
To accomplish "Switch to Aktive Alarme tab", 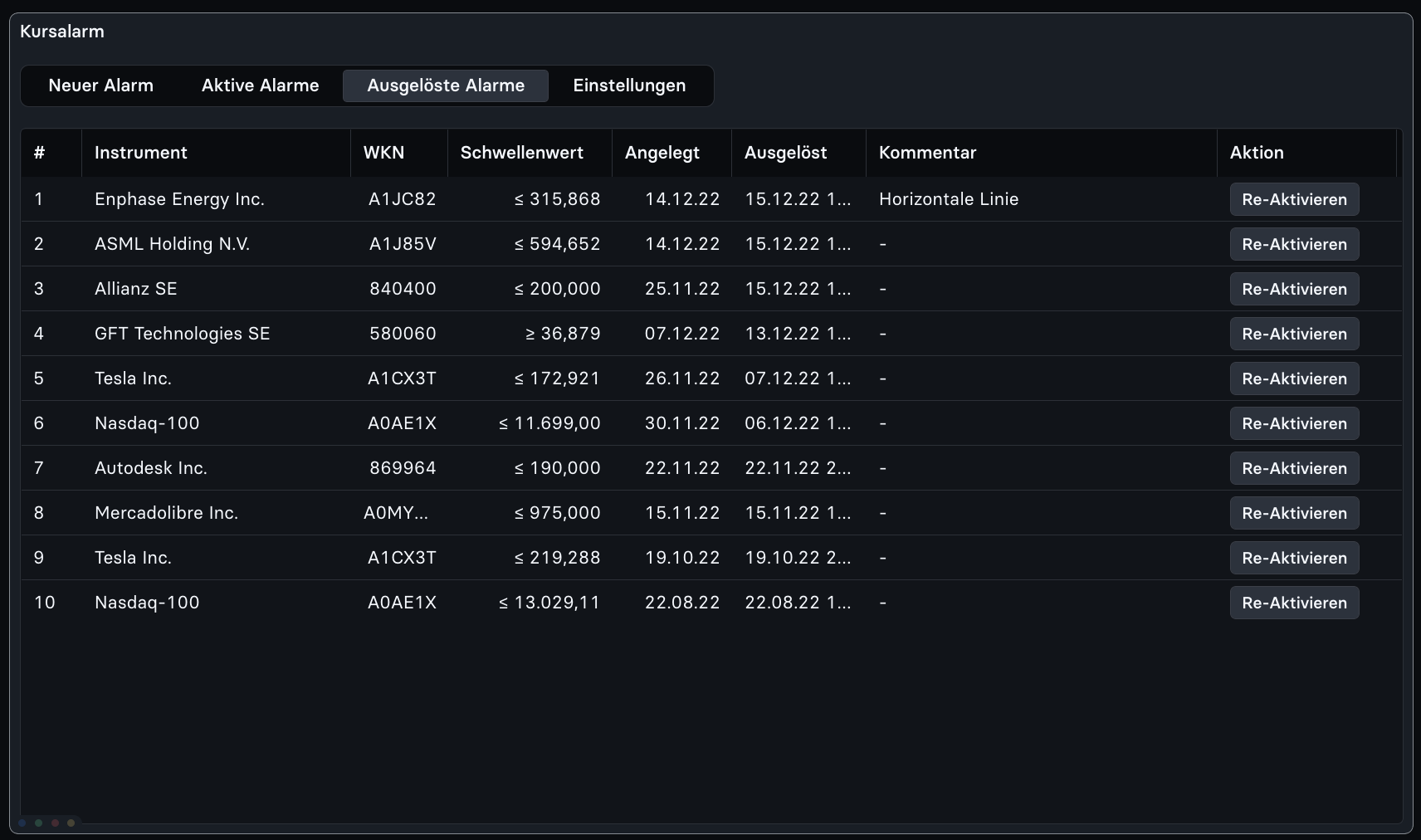I will click(x=260, y=85).
